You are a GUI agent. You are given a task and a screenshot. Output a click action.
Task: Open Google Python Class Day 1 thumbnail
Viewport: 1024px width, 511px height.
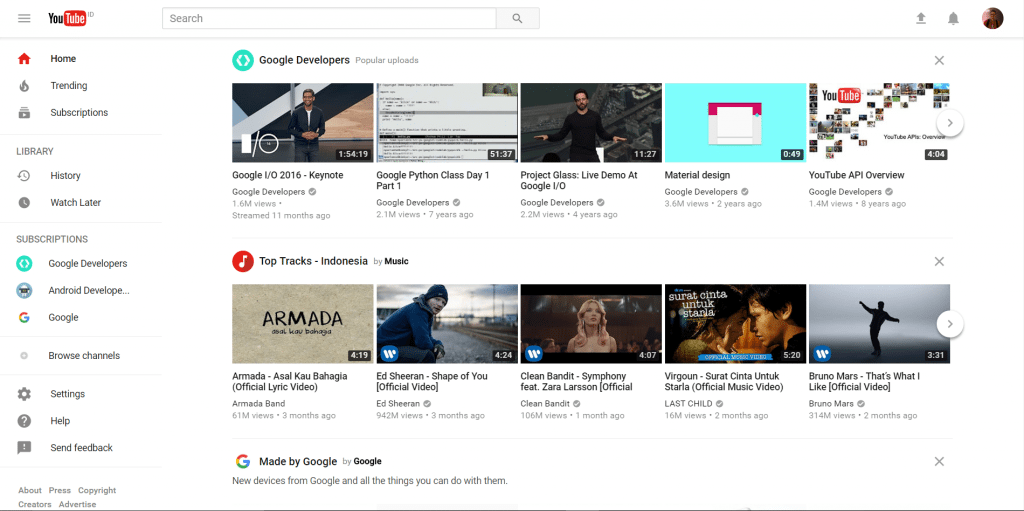click(447, 123)
